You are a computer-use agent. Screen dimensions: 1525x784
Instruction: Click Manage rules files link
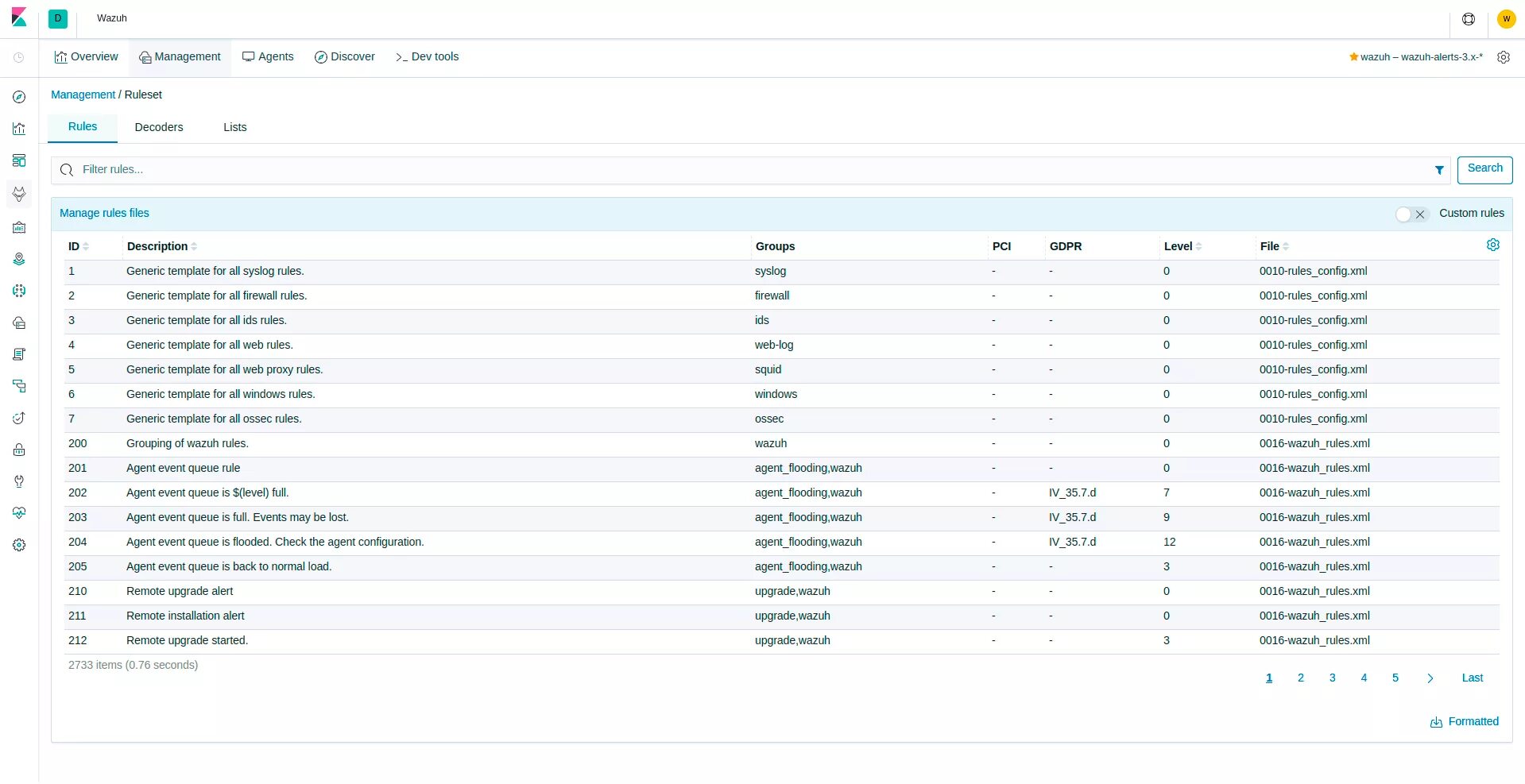tap(104, 213)
